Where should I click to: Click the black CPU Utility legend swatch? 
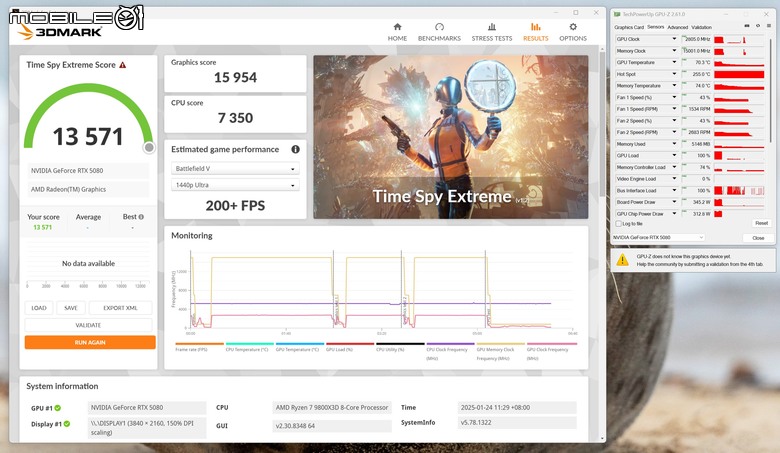[400, 344]
